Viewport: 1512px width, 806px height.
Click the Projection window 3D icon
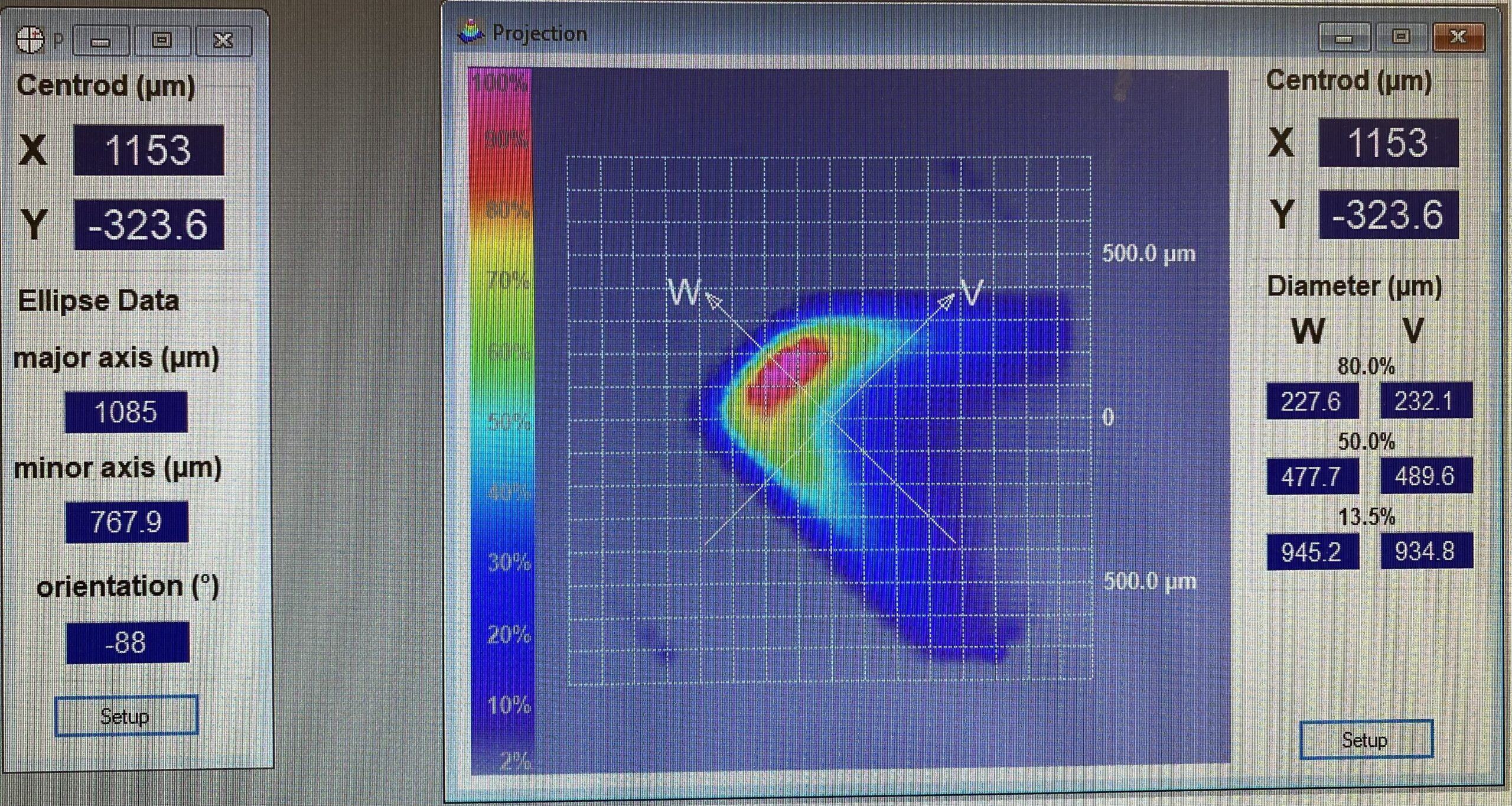[471, 32]
